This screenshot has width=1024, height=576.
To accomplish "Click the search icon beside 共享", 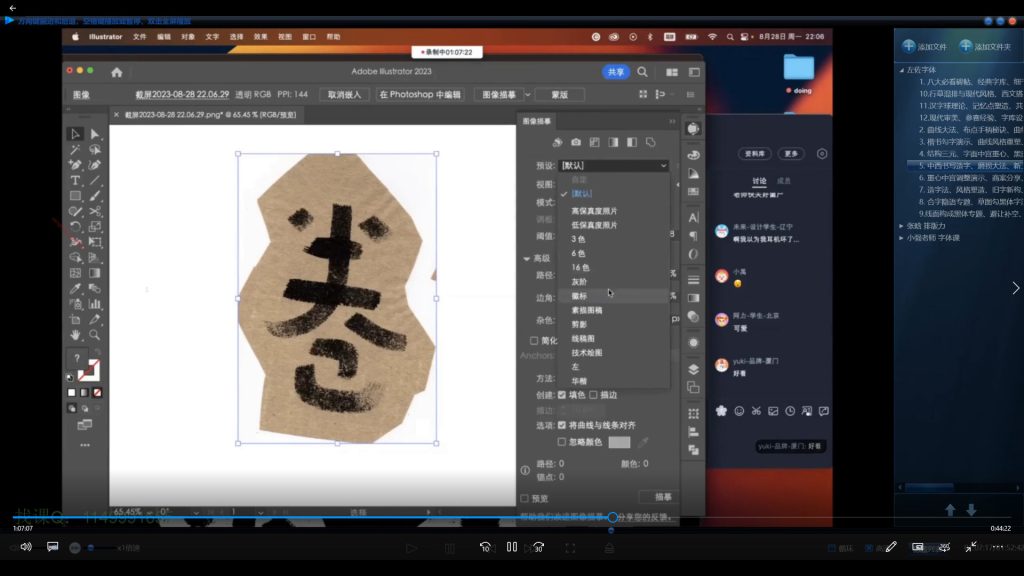I will 642,72.
